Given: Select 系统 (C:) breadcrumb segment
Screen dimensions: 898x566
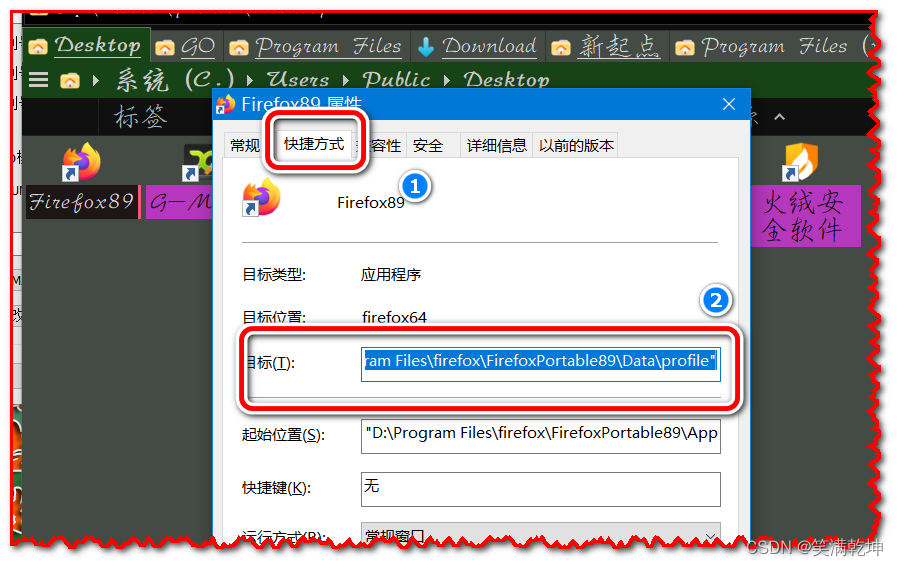Looking at the screenshot, I should (x=175, y=80).
